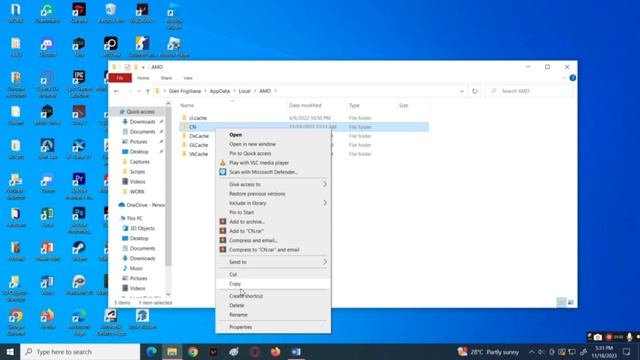This screenshot has width=640, height=360.
Task: Select the VkCache folder
Action: pos(198,154)
